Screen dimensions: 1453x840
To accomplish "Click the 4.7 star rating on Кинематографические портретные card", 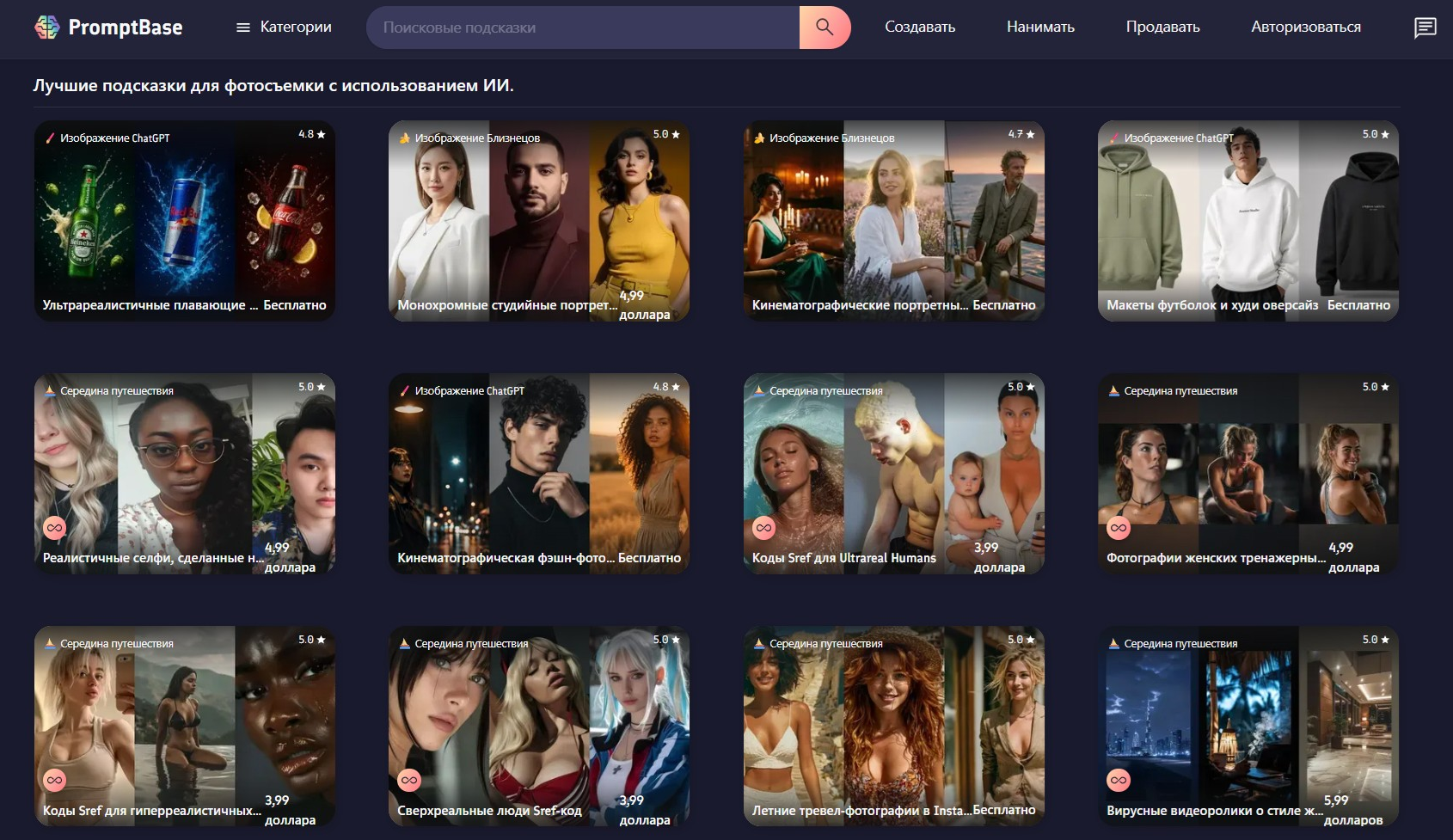I will (1021, 134).
